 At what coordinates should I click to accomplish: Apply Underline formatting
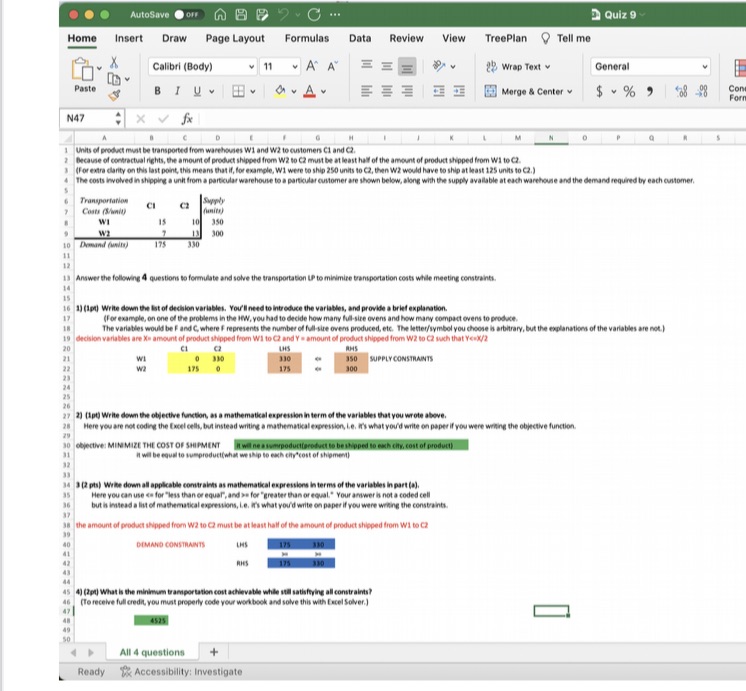pos(197,91)
